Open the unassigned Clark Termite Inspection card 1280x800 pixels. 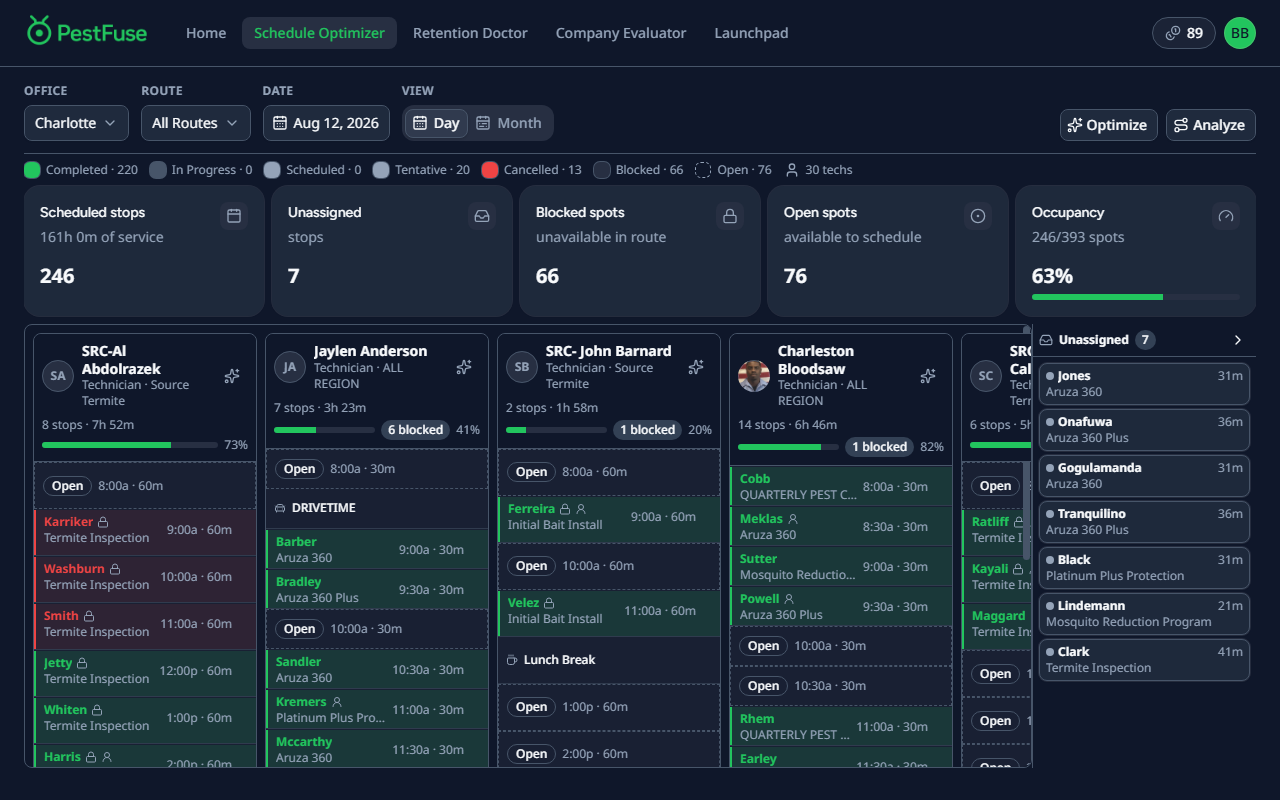point(1144,660)
